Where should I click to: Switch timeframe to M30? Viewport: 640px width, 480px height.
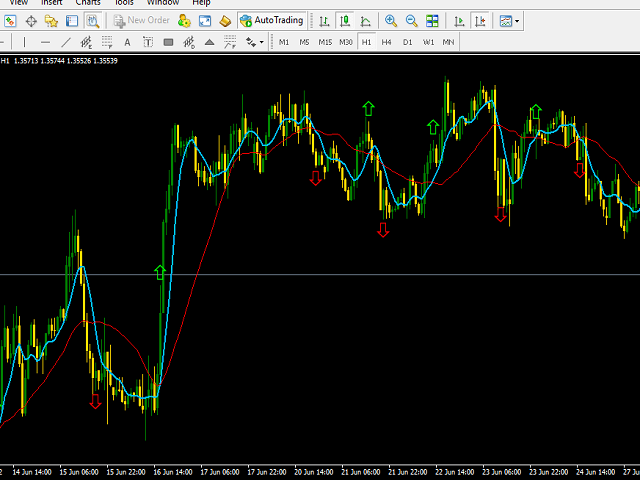[346, 42]
